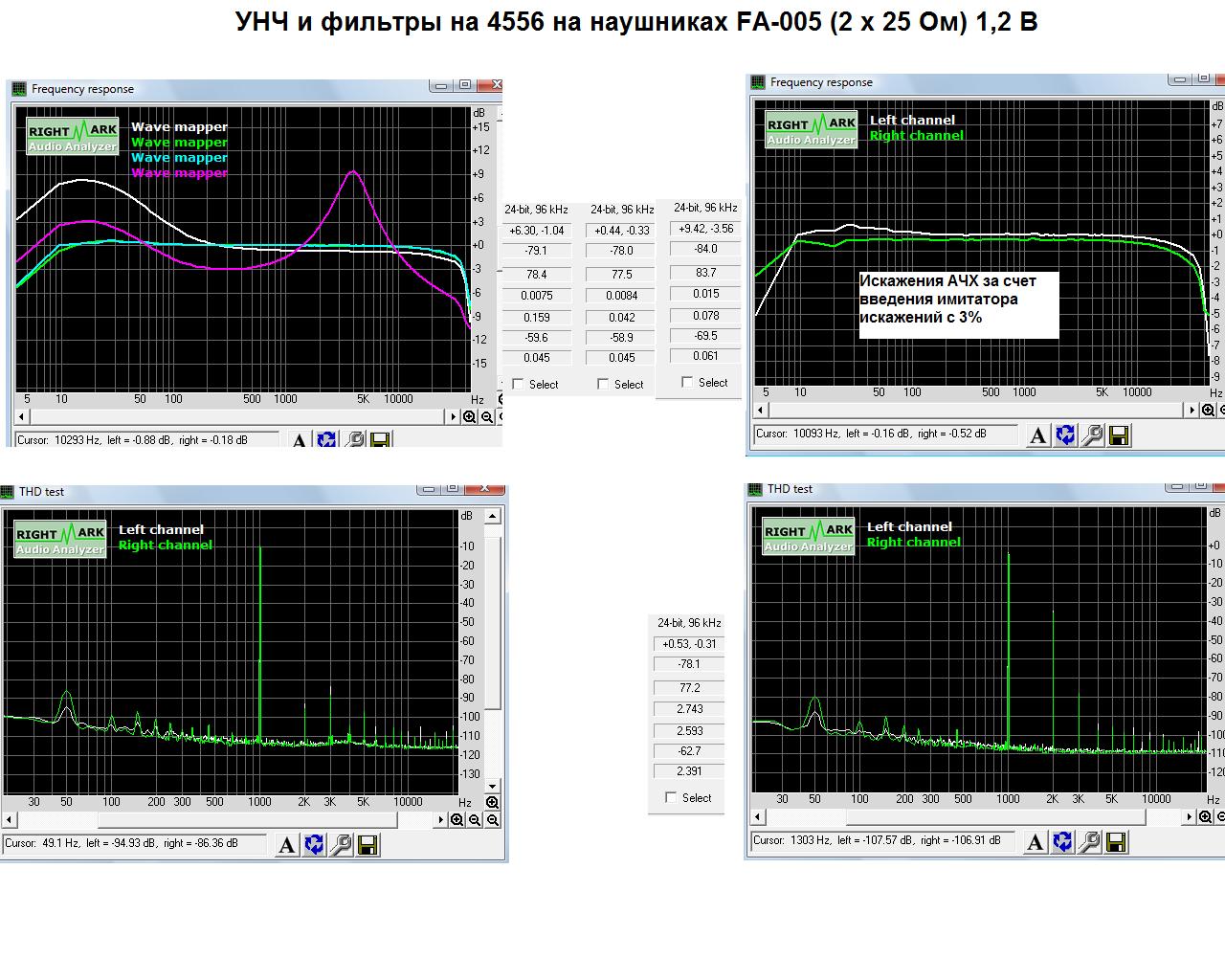Click the horizontal scrollbar thumb in the 49.1 Hz THD window
The image size is (1225, 980).
247,820
